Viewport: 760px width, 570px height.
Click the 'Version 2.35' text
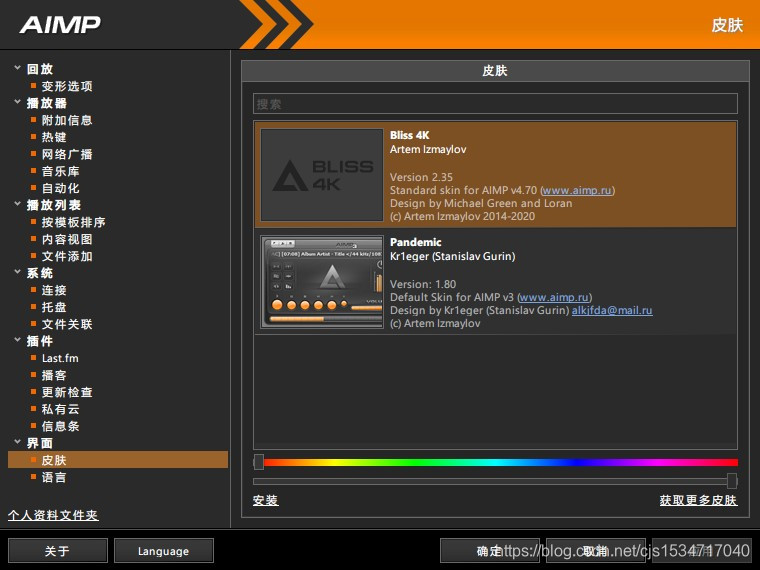(x=421, y=177)
